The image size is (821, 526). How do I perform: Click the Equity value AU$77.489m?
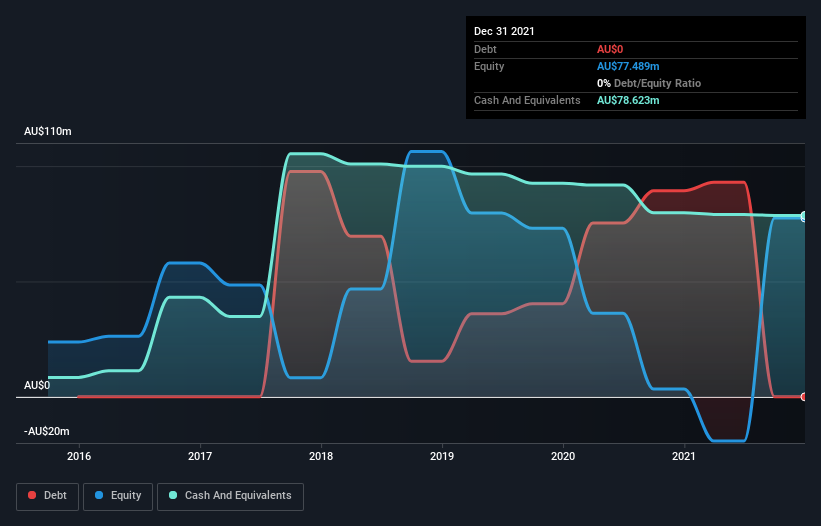628,66
